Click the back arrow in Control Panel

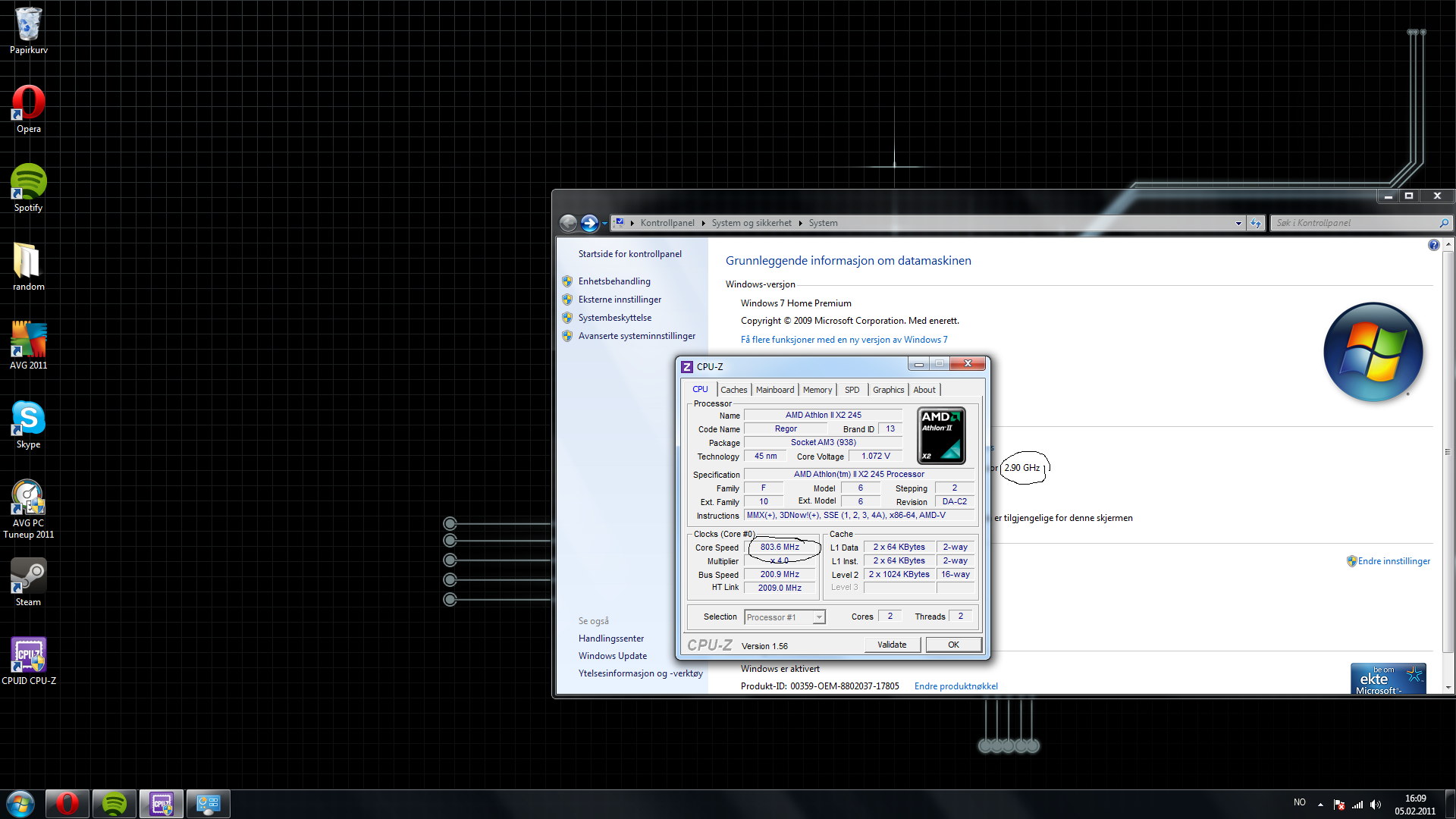pos(568,223)
